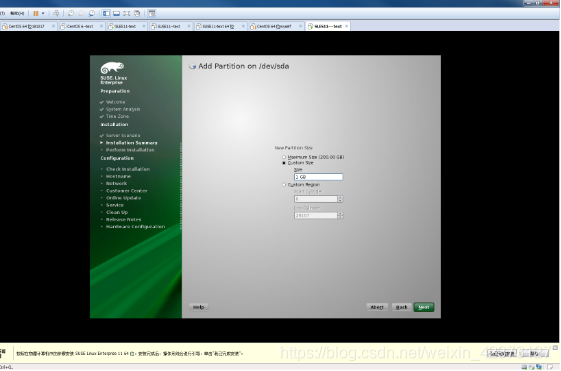Click Installation Summary step in sidebar
561x371 pixels.
coord(131,143)
